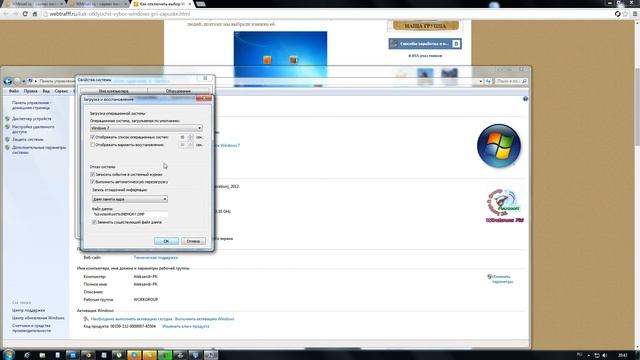
Task: Click 'Изменить параметры' link with shield icon
Action: (x=502, y=279)
